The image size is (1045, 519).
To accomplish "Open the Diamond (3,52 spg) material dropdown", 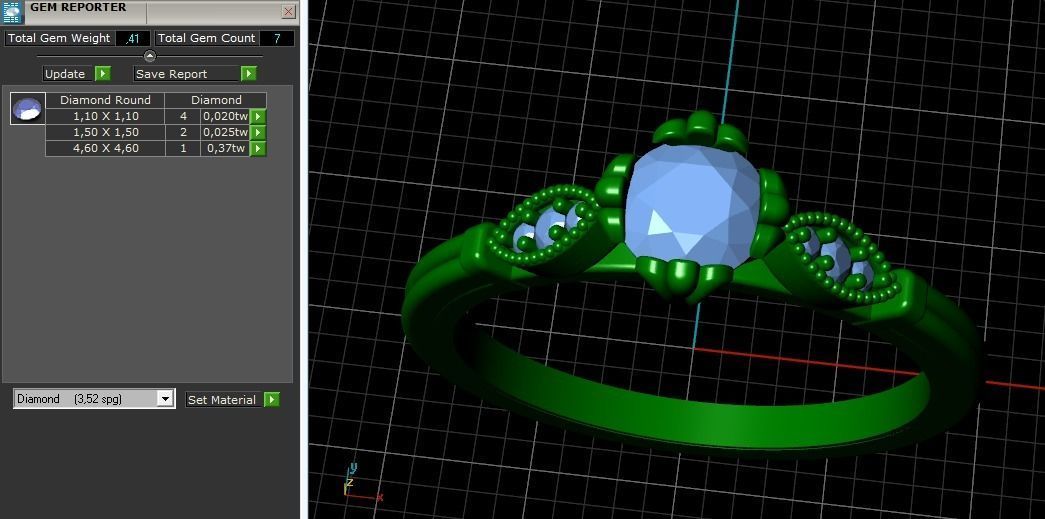I will (x=94, y=399).
